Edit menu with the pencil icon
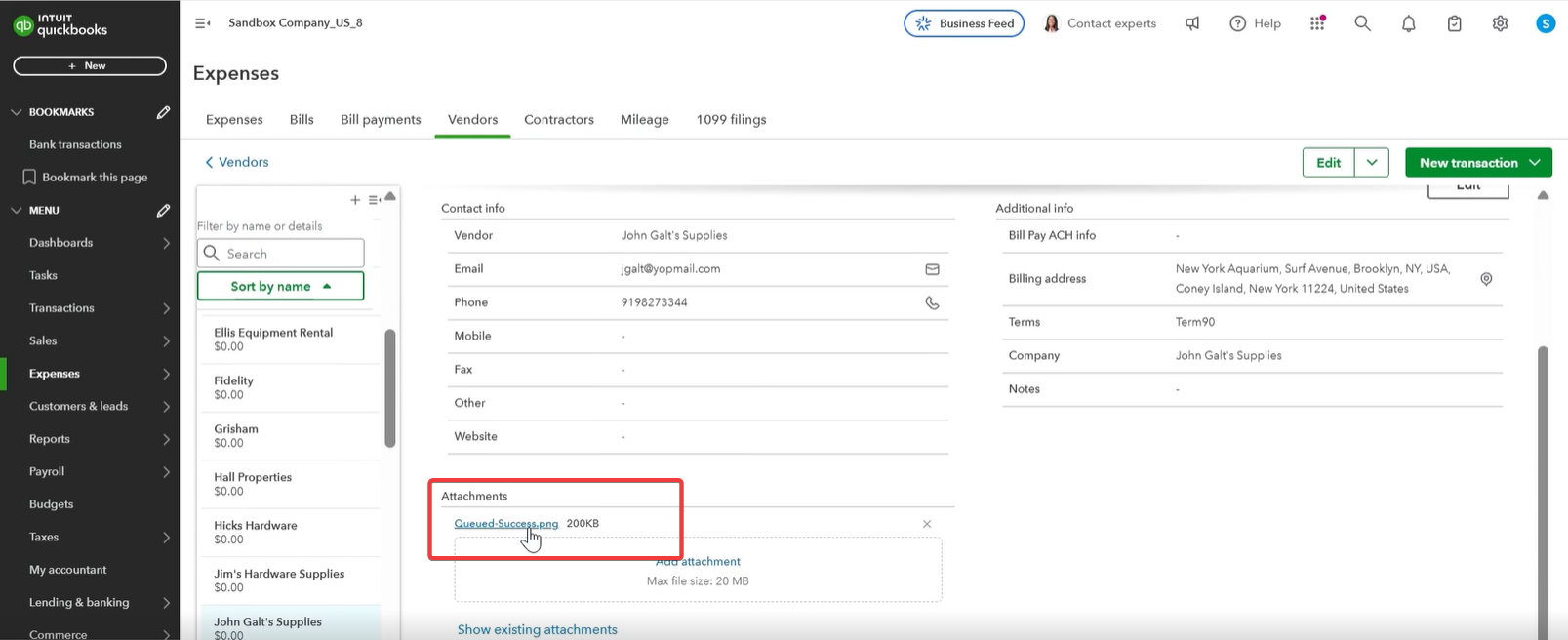 [x=163, y=210]
